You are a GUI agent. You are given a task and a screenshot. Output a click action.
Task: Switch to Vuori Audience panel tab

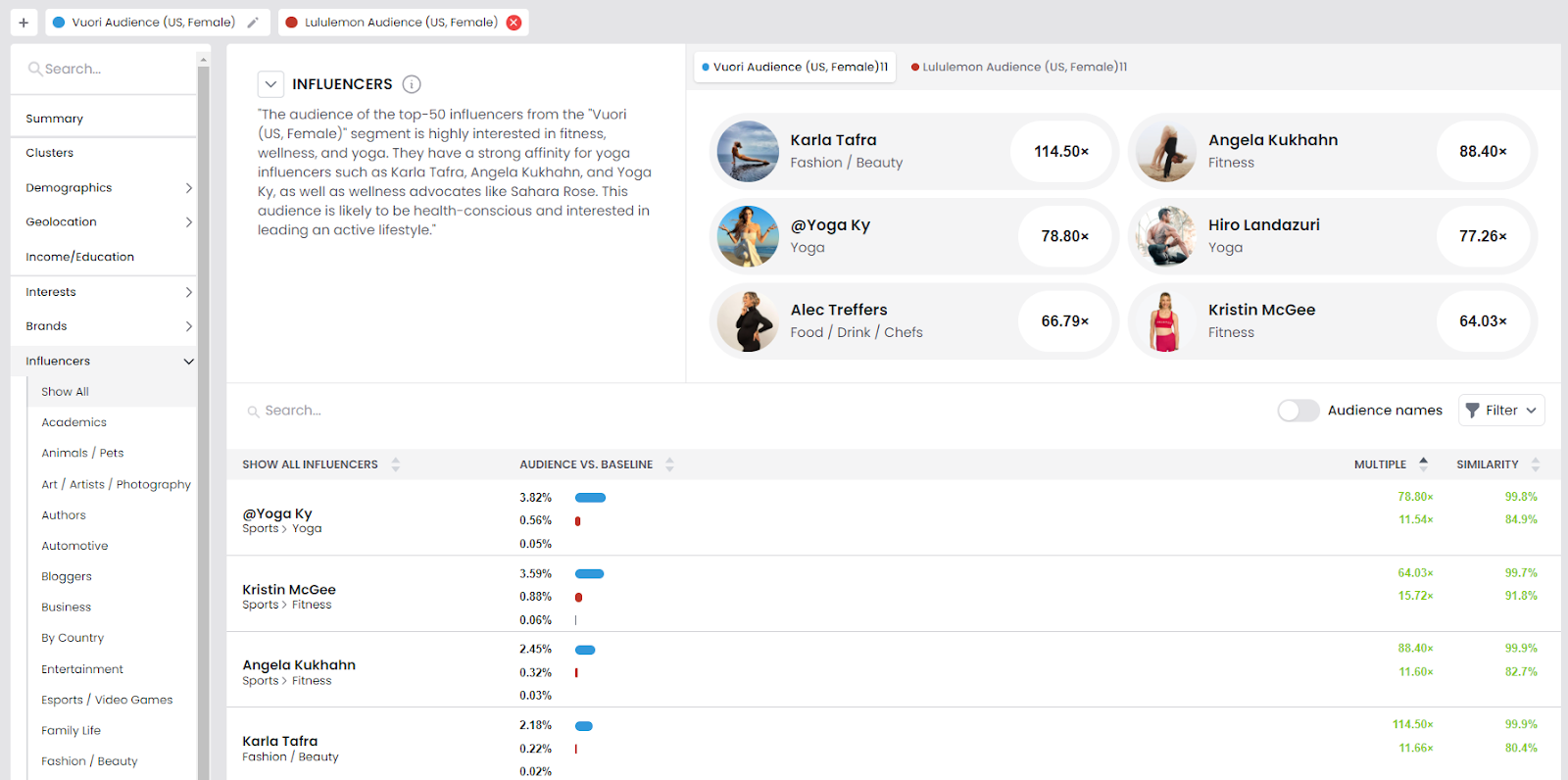(x=795, y=67)
